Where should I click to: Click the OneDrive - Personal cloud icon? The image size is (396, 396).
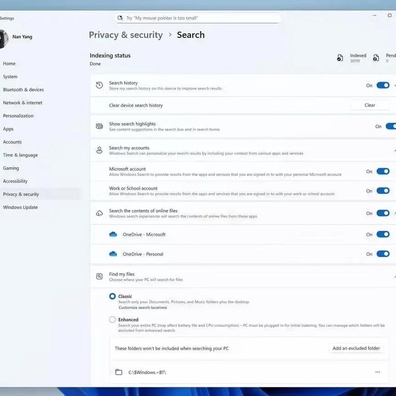point(113,254)
